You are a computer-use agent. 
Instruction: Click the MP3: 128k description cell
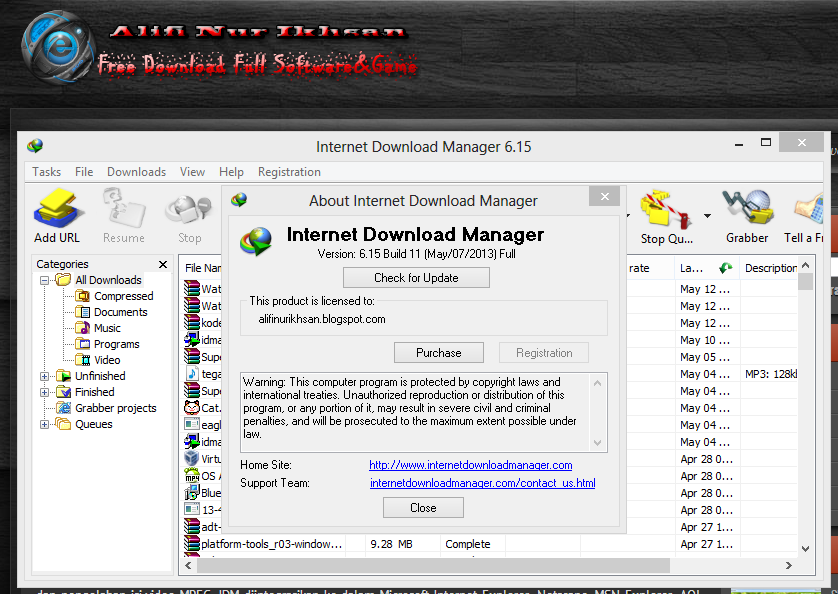(x=770, y=374)
